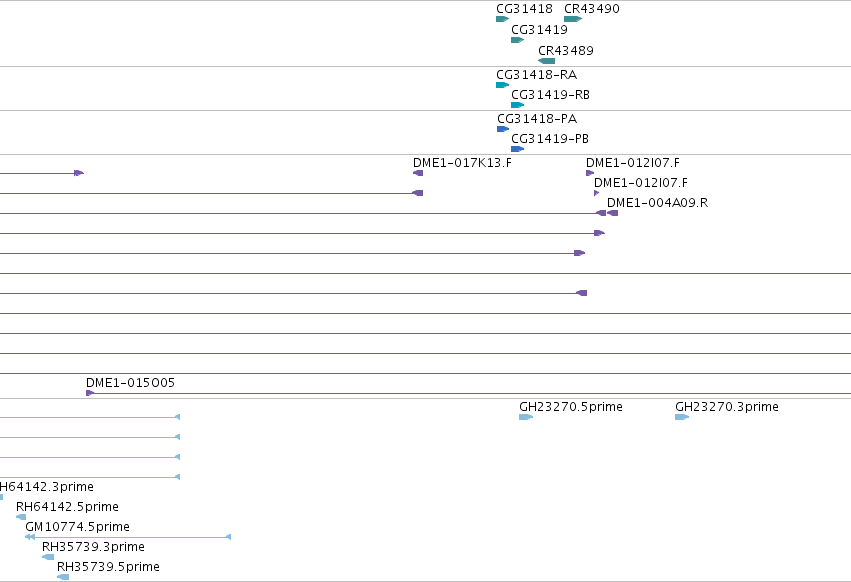The height and width of the screenshot is (582, 851).
Task: Select the CG31419-RB transcript arrow
Action: coord(517,105)
